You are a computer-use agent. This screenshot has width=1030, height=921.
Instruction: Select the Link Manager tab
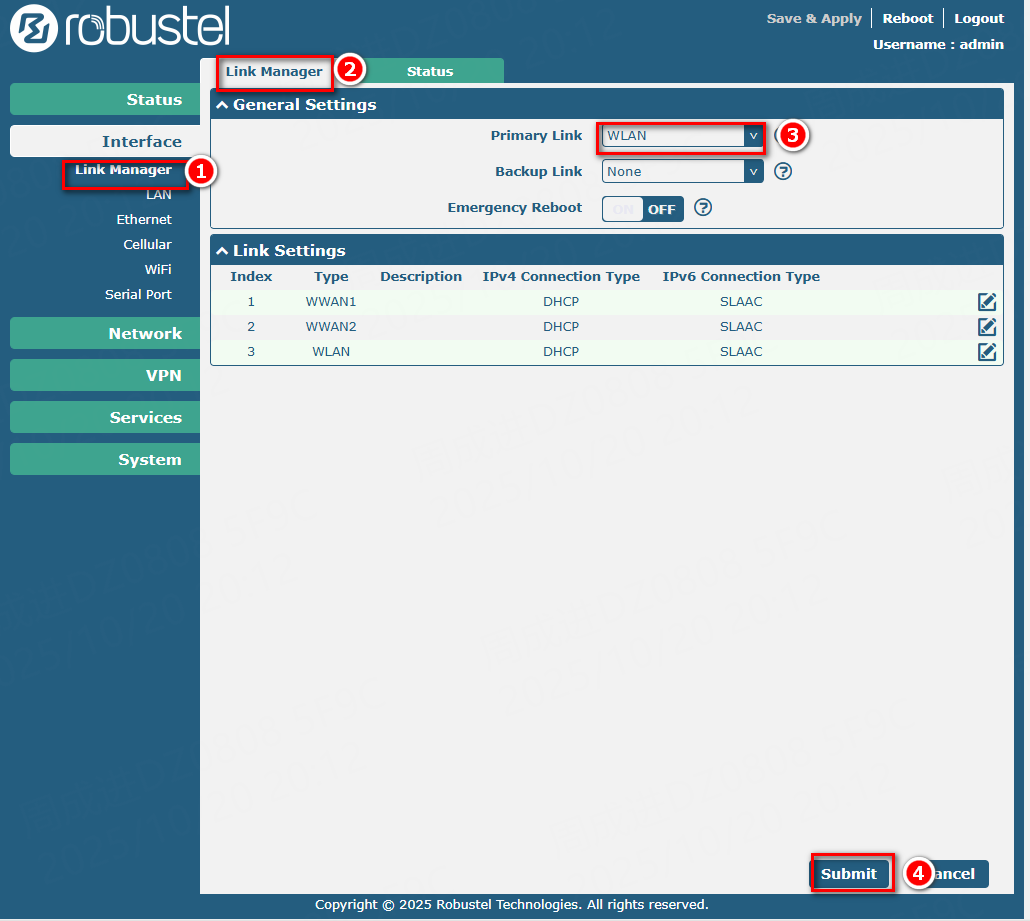273,72
